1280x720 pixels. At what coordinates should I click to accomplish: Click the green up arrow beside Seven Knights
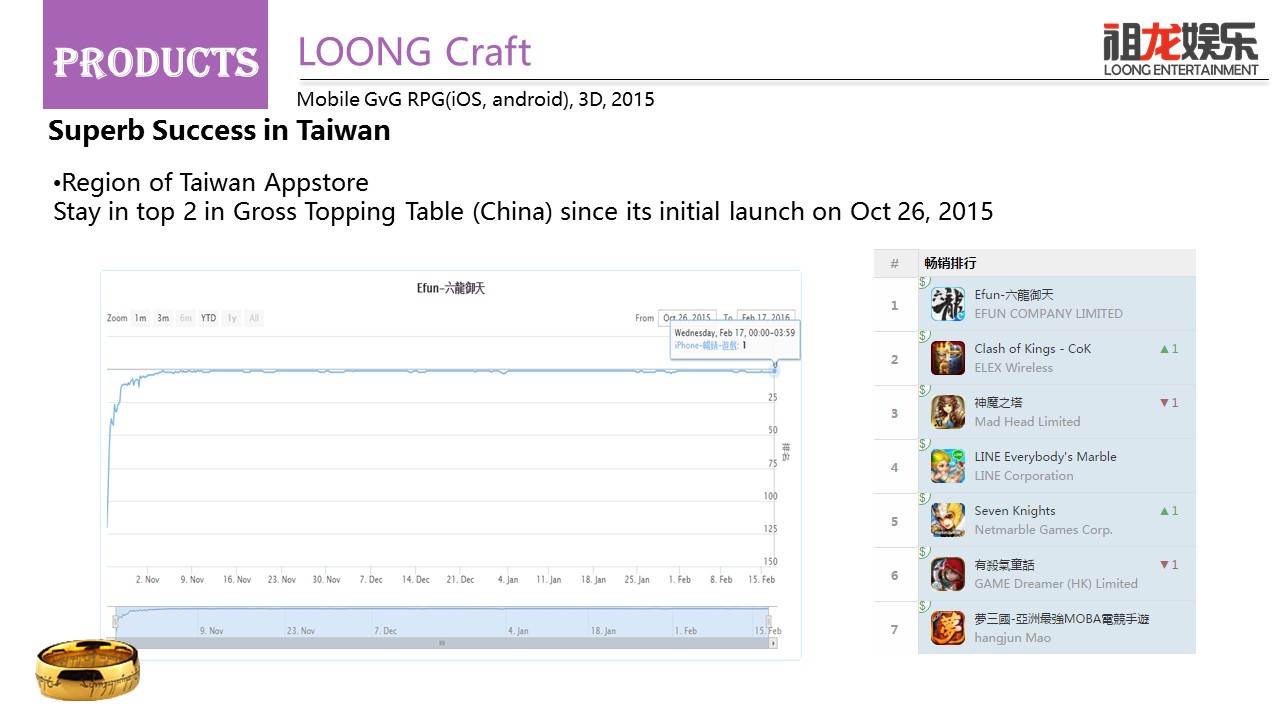1164,511
